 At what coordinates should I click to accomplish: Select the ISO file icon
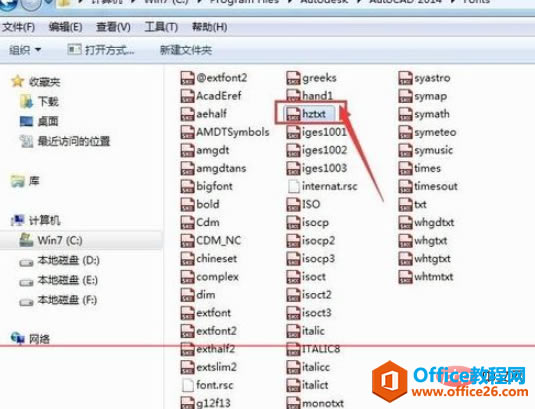293,204
